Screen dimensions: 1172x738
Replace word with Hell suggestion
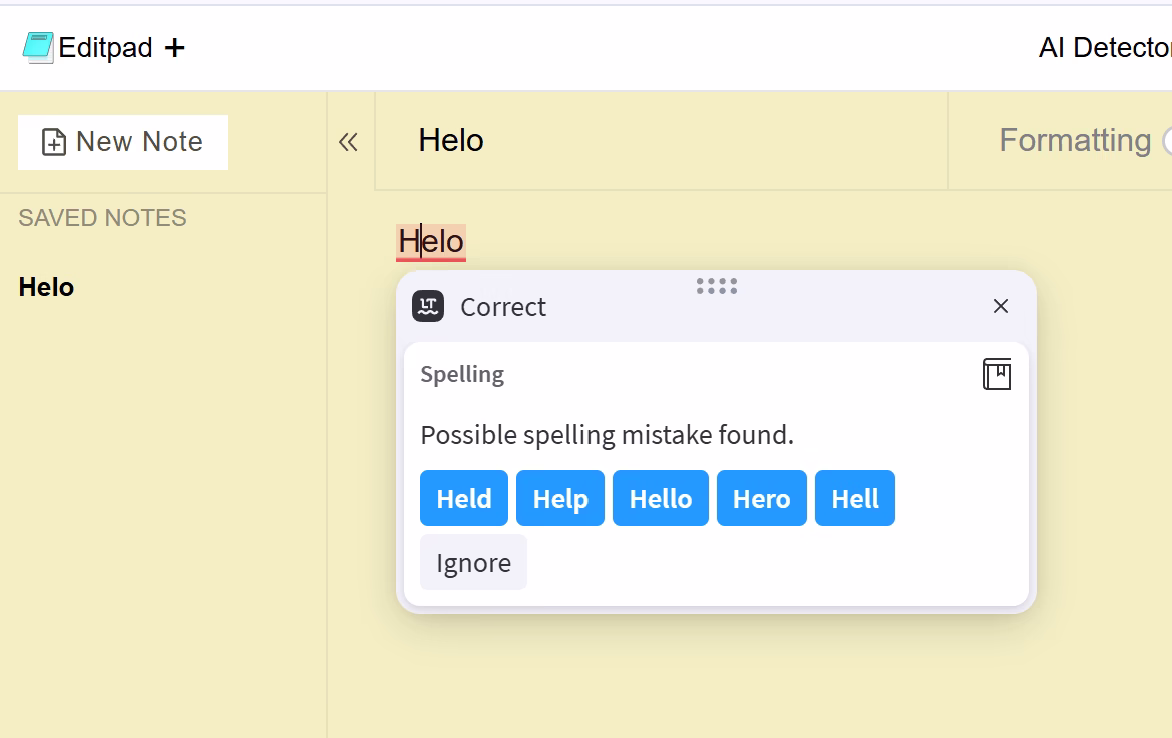click(x=854, y=498)
